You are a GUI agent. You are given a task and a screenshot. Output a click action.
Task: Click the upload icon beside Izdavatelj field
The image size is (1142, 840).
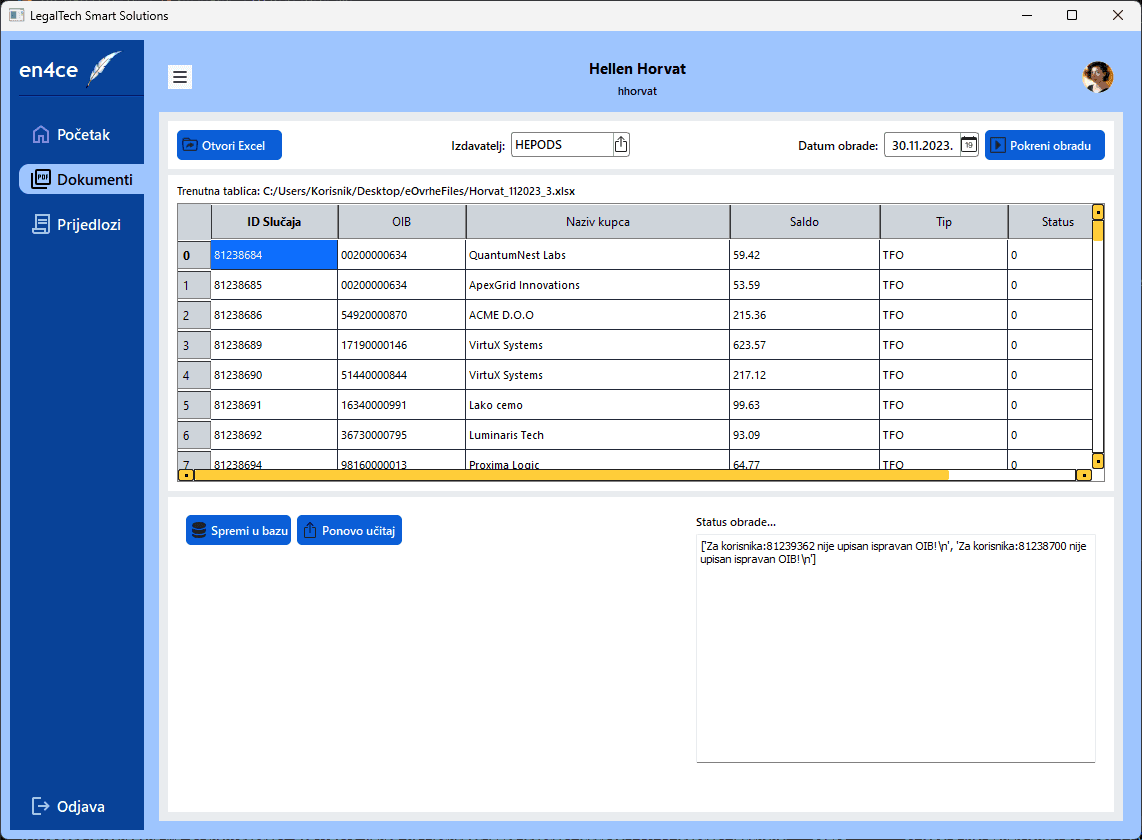point(621,145)
